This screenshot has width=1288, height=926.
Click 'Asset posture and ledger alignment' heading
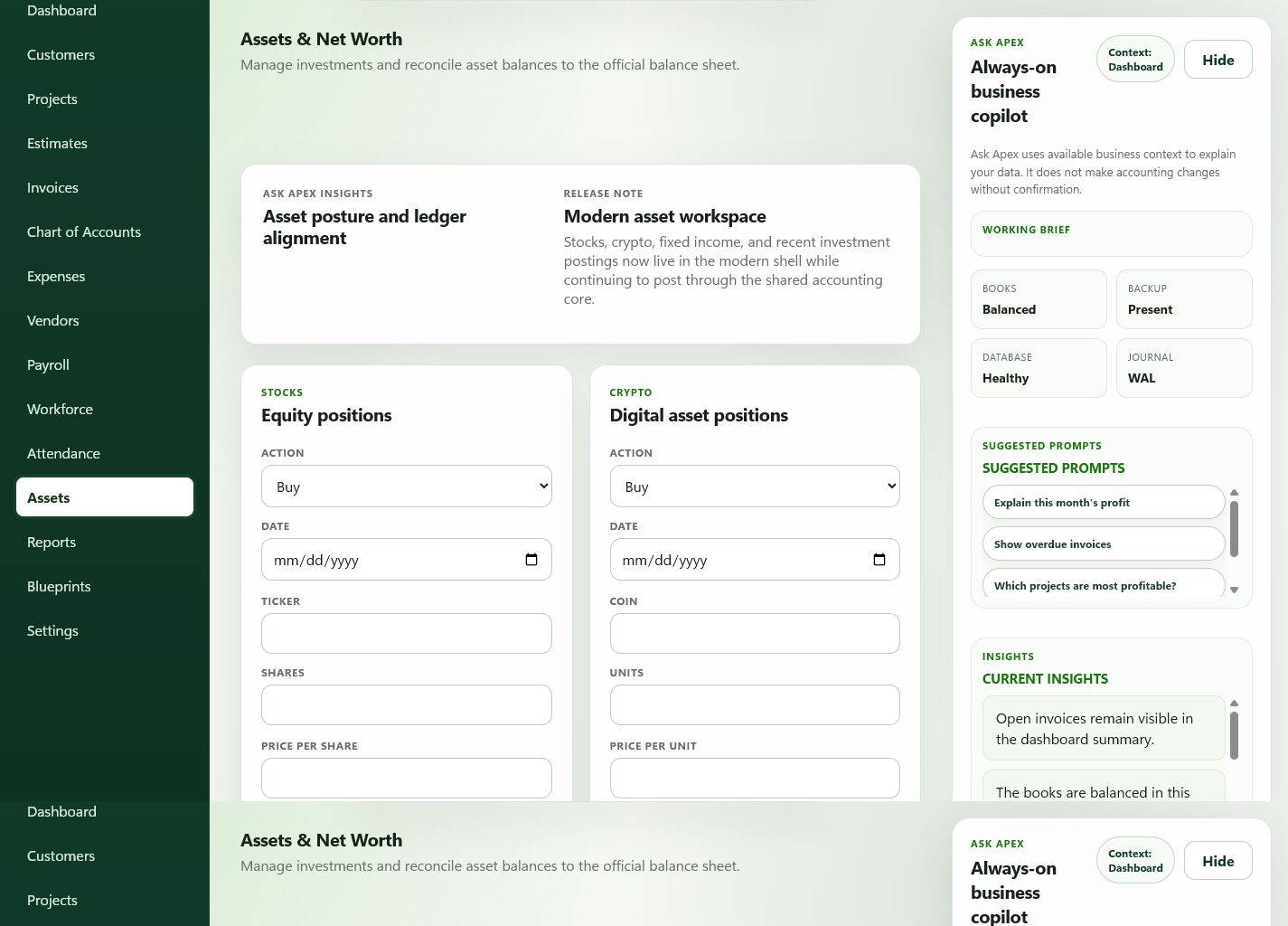pos(364,227)
